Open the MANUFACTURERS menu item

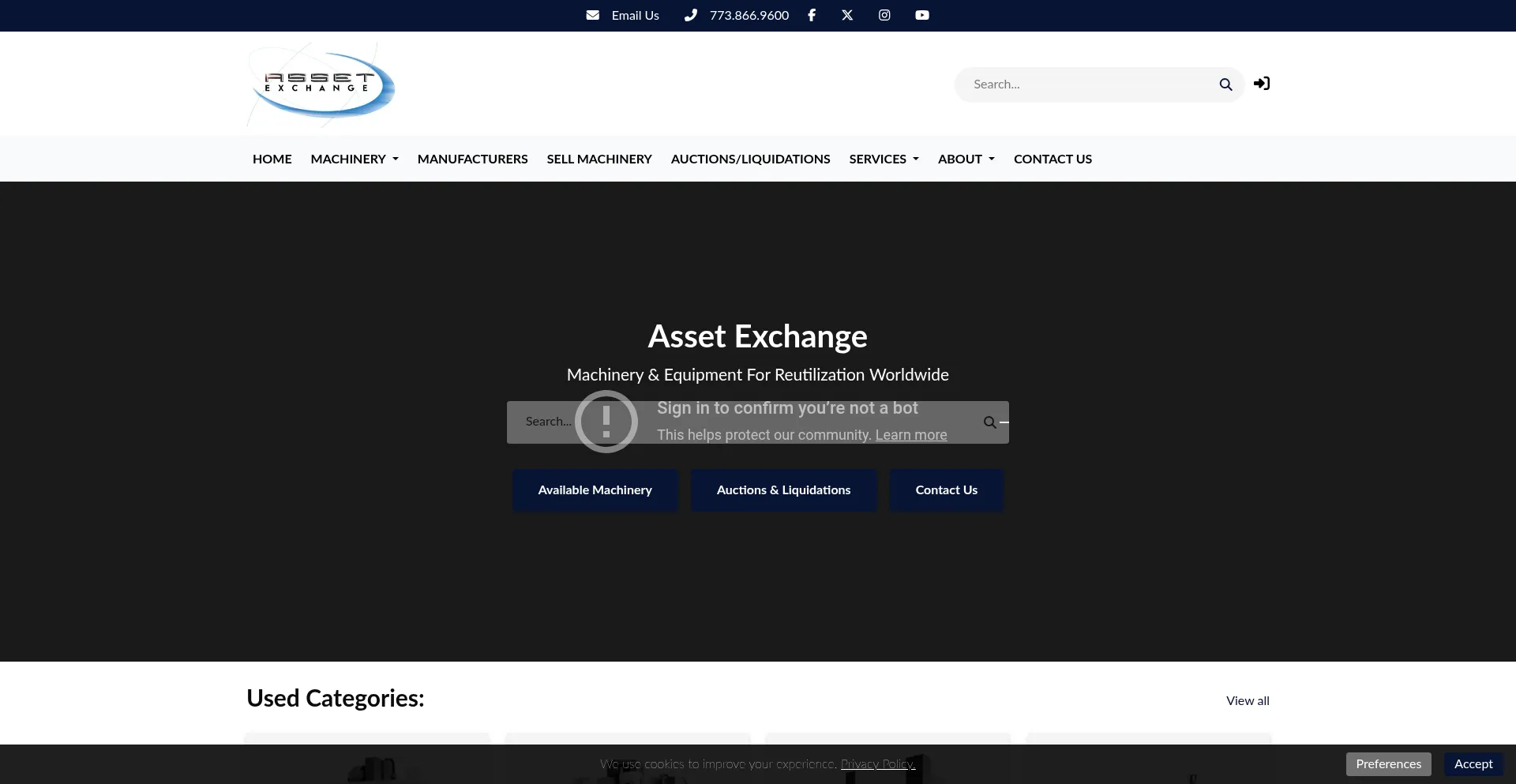point(472,159)
